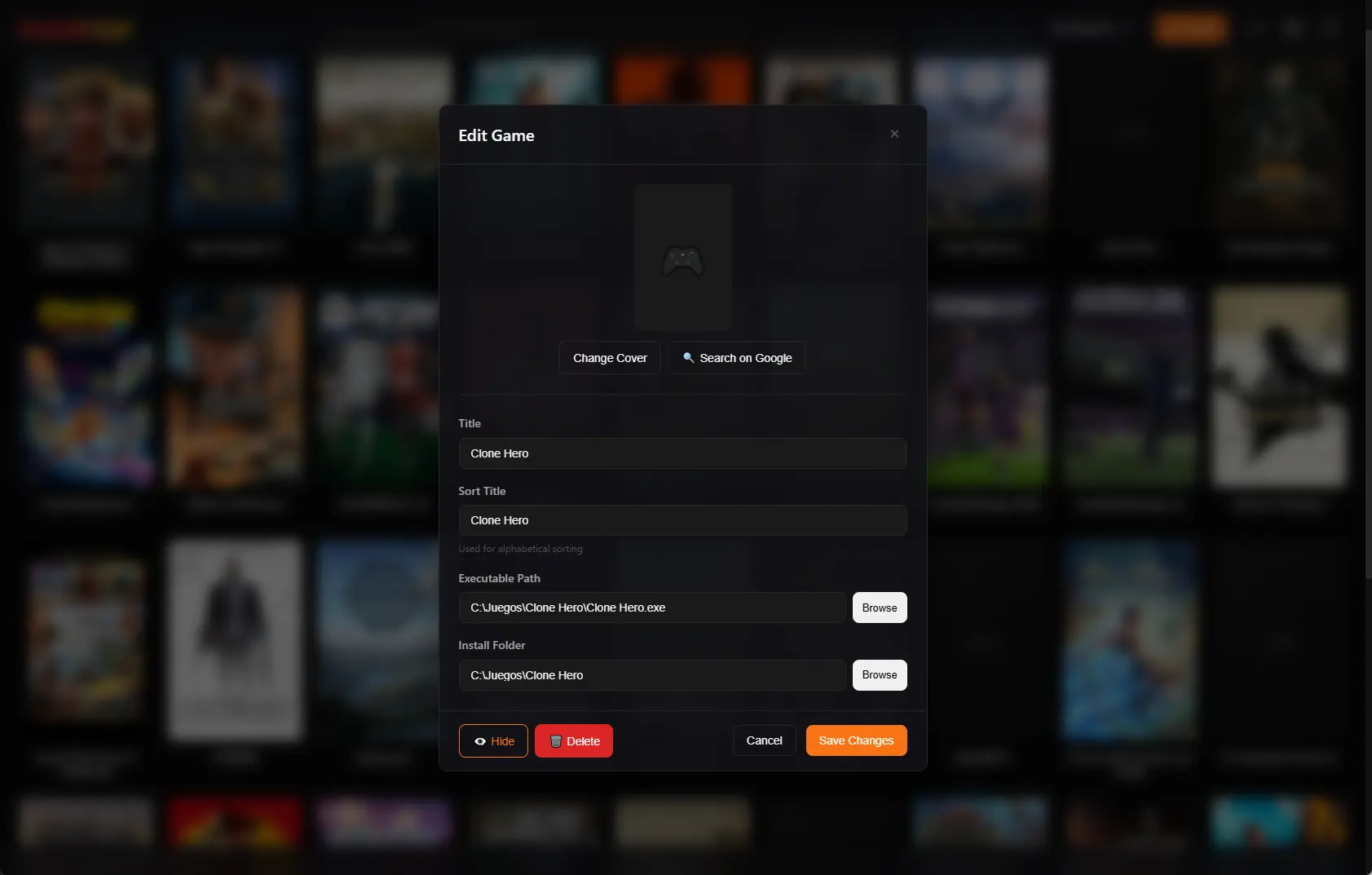Viewport: 1372px width, 875px height.
Task: Click the Change Cover button
Action: point(610,358)
